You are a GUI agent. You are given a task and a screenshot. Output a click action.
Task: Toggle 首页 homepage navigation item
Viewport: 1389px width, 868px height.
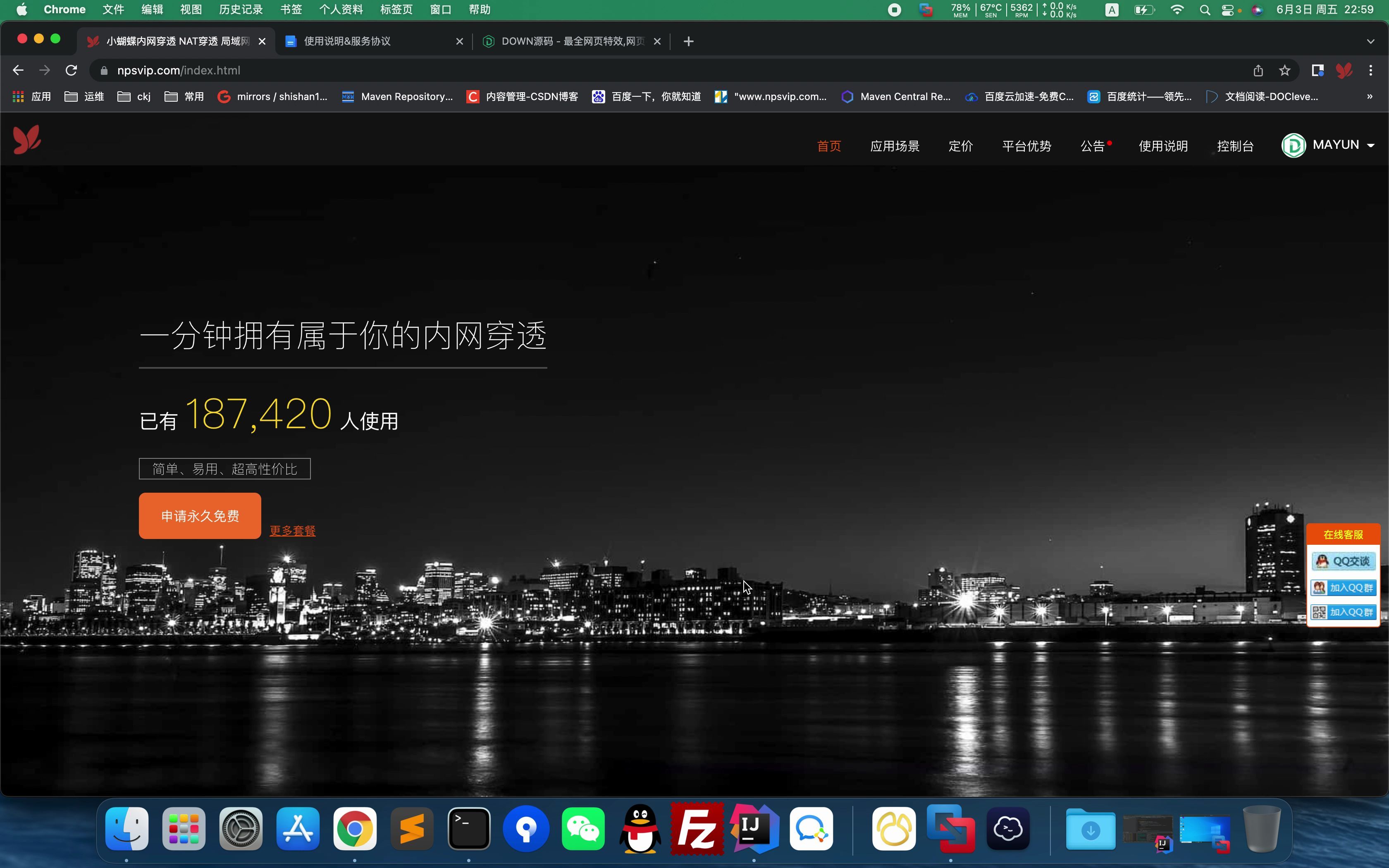[828, 146]
